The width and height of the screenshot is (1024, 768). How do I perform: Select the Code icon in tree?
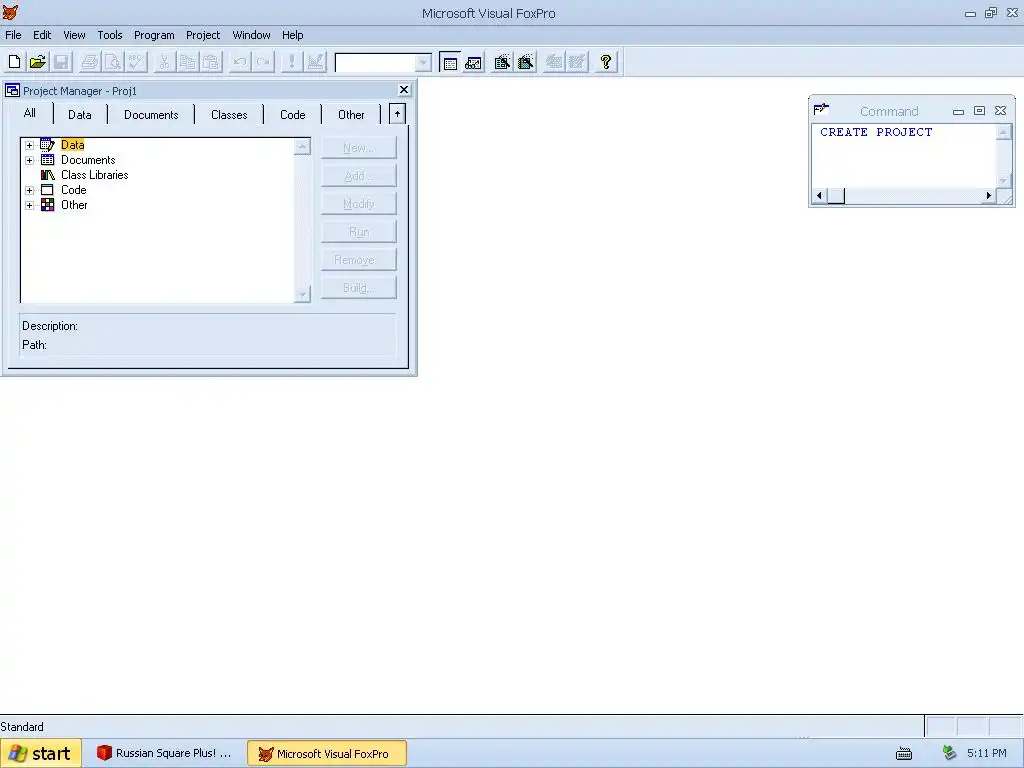click(x=48, y=190)
